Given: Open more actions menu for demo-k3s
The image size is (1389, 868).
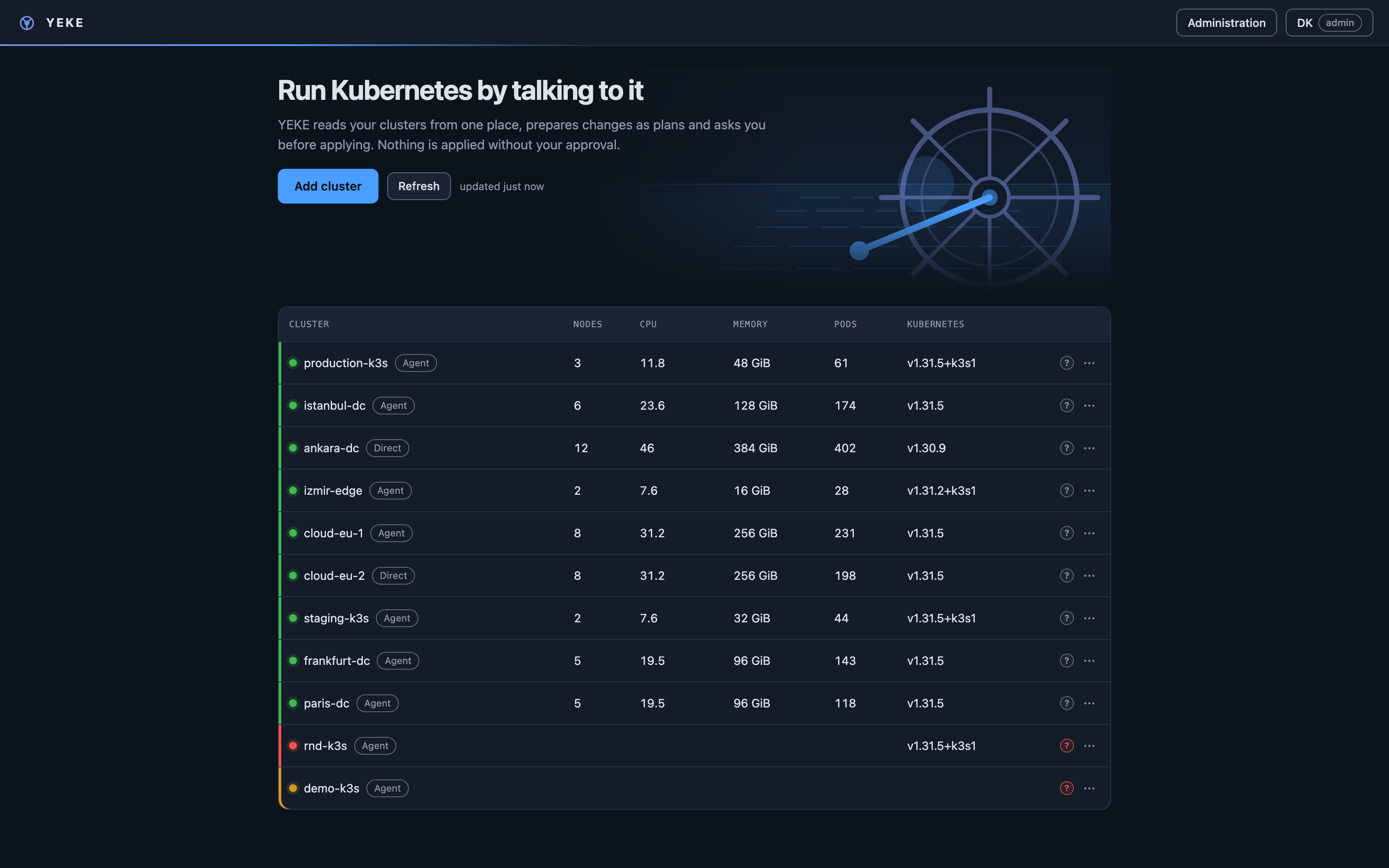Looking at the screenshot, I should [1089, 788].
